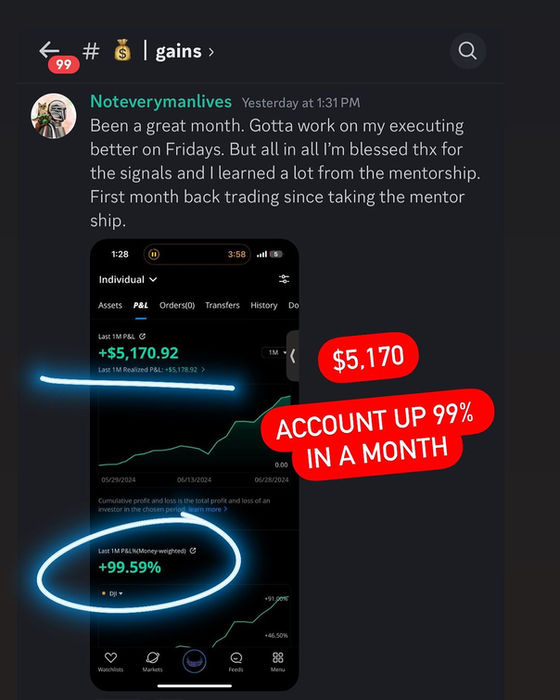The height and width of the screenshot is (700, 560).
Task: Go to the Transfers tab
Action: click(x=222, y=305)
